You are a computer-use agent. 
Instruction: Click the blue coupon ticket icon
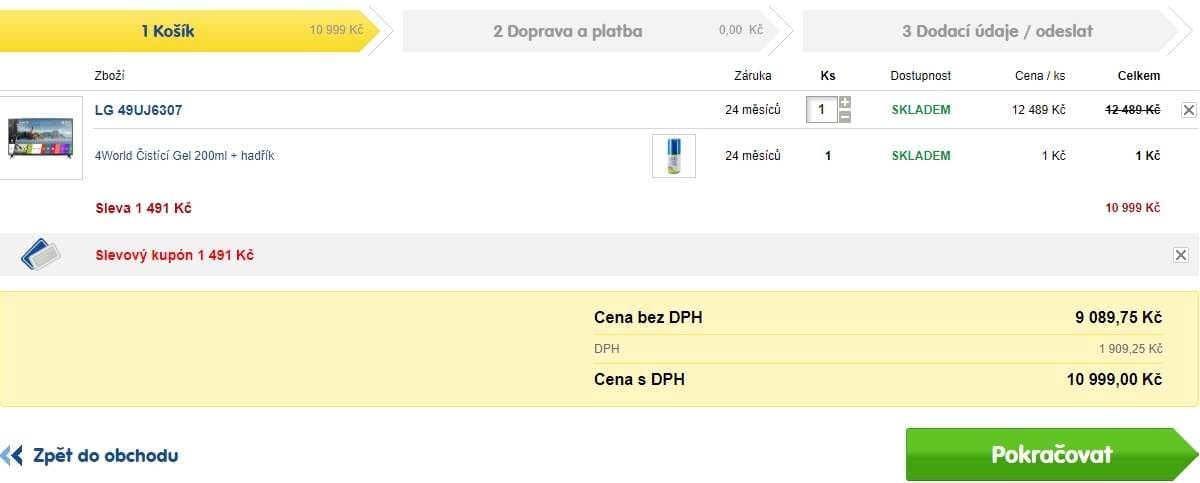click(x=41, y=255)
